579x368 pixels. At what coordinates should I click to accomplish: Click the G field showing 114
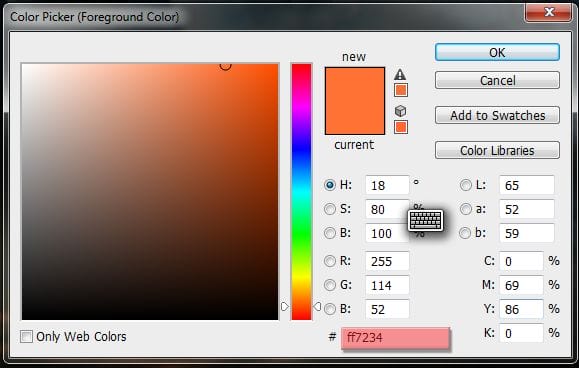pyautogui.click(x=387, y=285)
